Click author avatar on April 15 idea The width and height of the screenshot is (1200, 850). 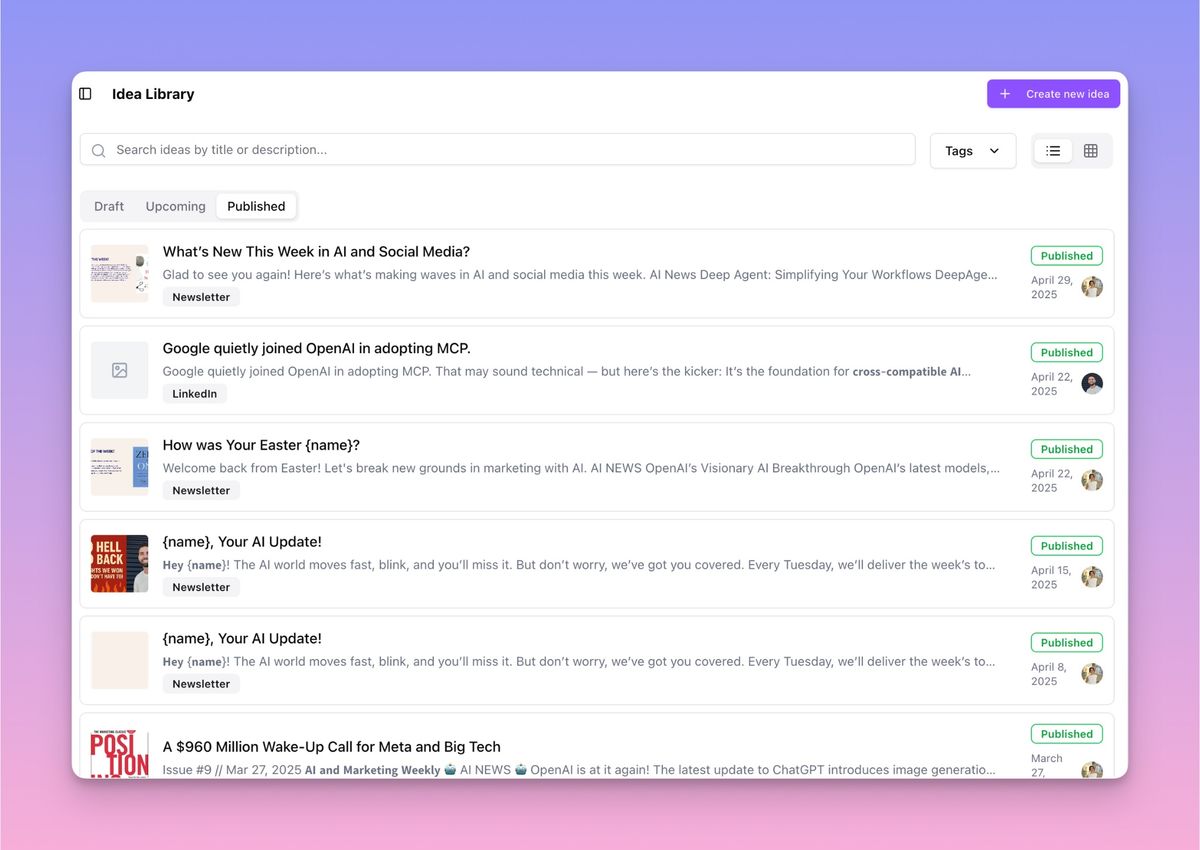coord(1092,577)
